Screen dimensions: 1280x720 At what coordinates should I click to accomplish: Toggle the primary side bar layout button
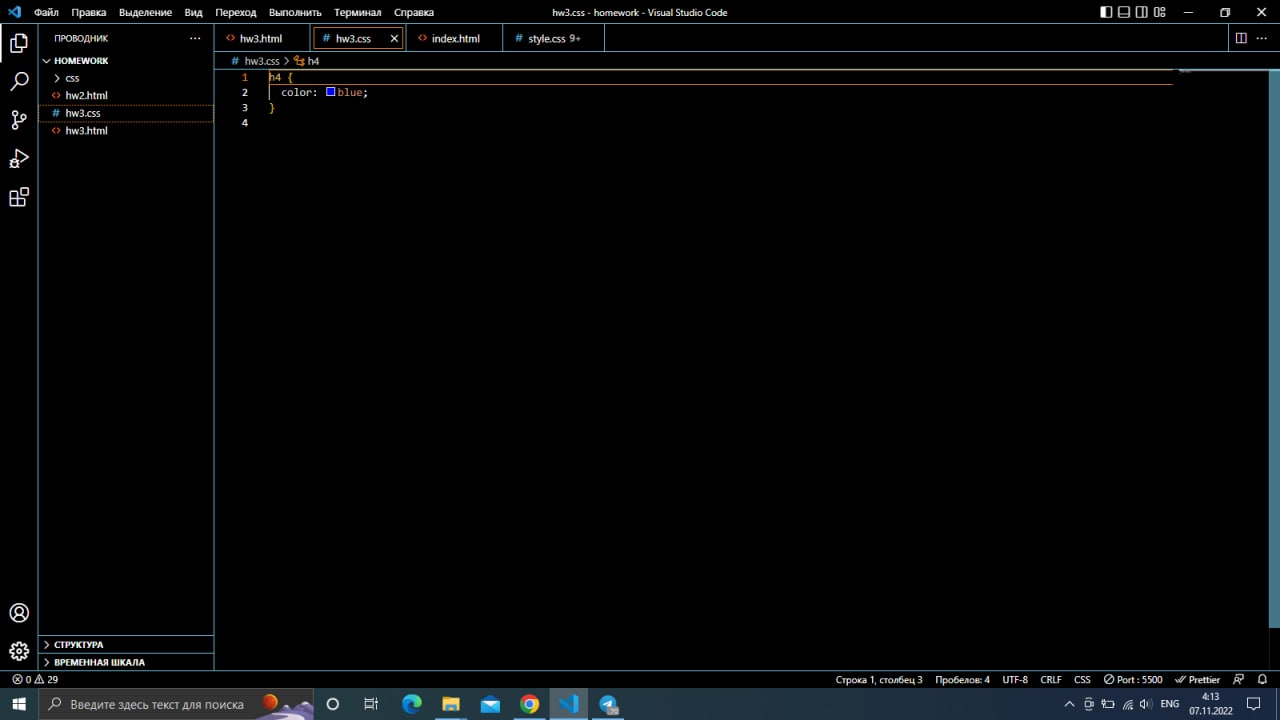pyautogui.click(x=1106, y=12)
